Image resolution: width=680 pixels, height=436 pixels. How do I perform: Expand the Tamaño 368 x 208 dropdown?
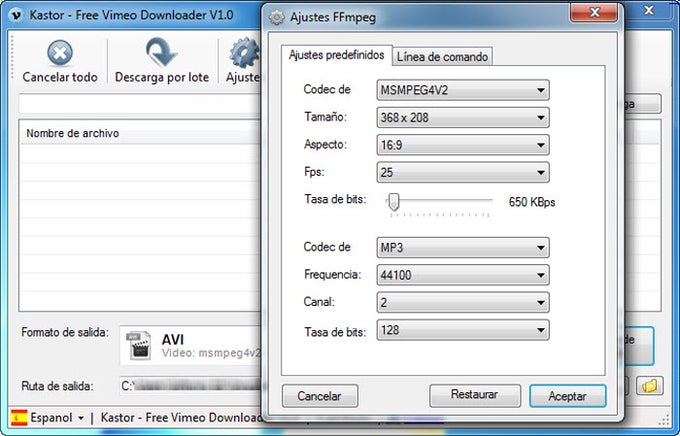463,118
